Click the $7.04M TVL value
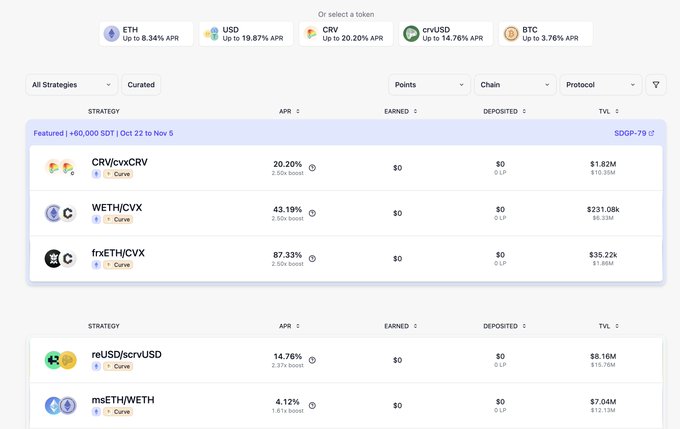This screenshot has width=680, height=429. click(x=603, y=402)
